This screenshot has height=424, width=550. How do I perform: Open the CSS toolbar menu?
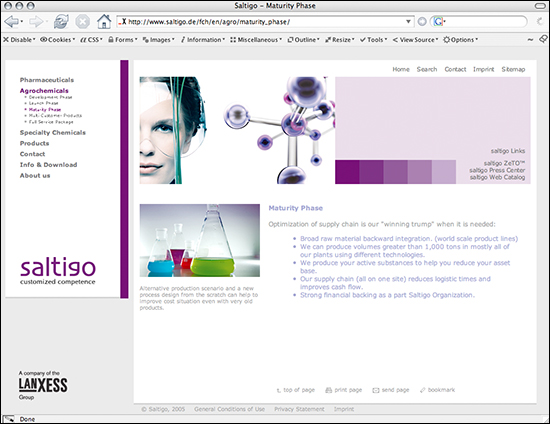click(91, 40)
